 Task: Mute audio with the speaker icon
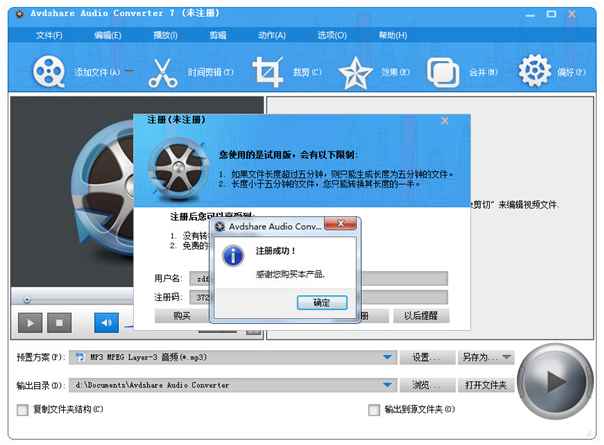click(x=106, y=322)
